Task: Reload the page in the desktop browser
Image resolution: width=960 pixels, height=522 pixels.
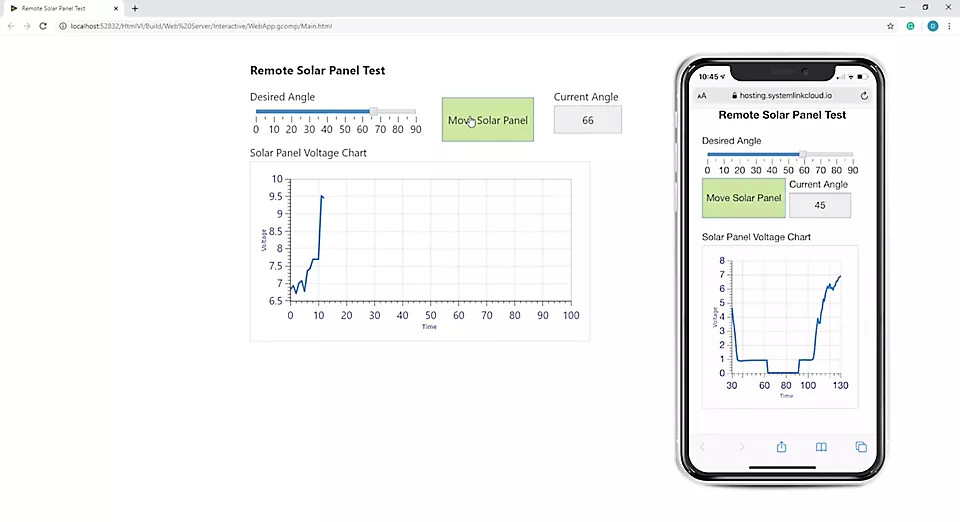Action: [x=43, y=25]
